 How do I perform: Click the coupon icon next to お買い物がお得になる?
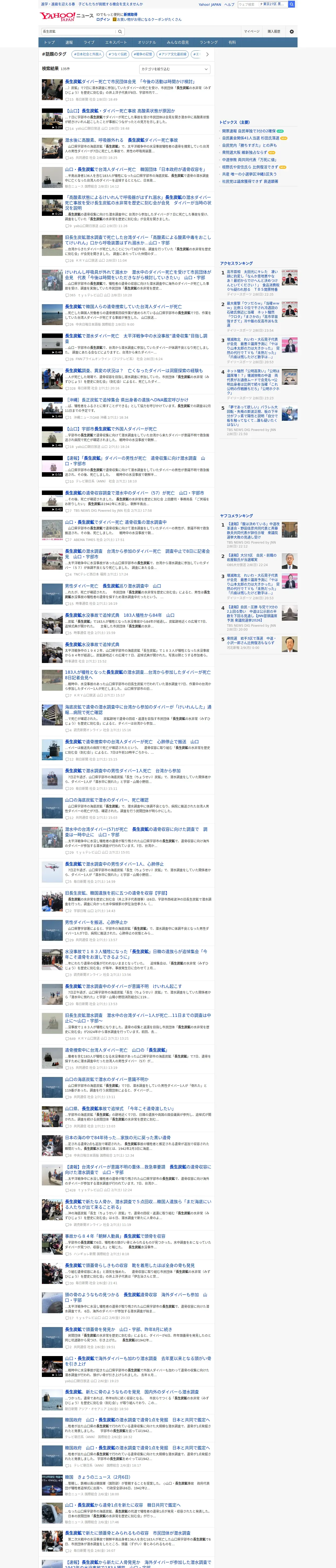(x=114, y=20)
